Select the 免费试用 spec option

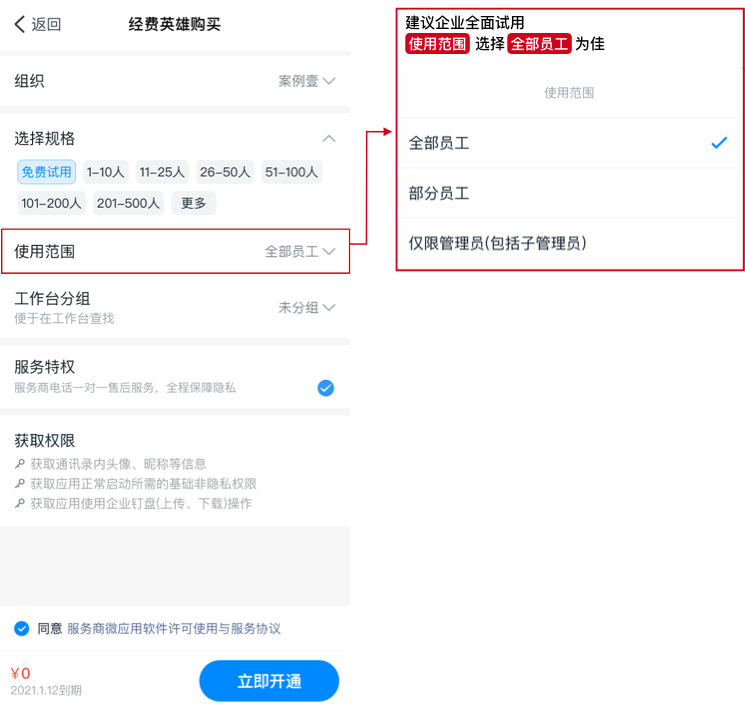pos(47,172)
